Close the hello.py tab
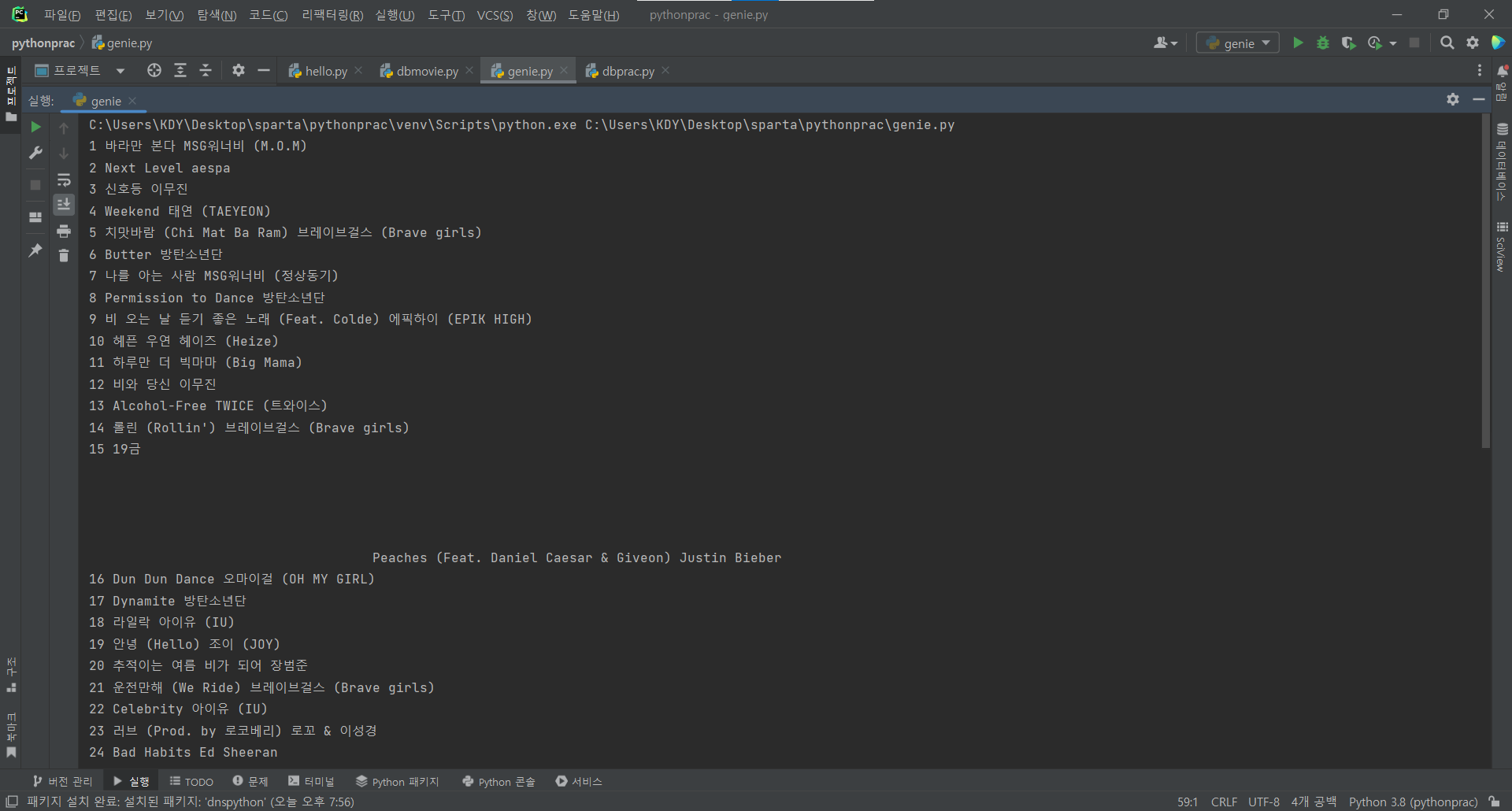 [x=358, y=70]
